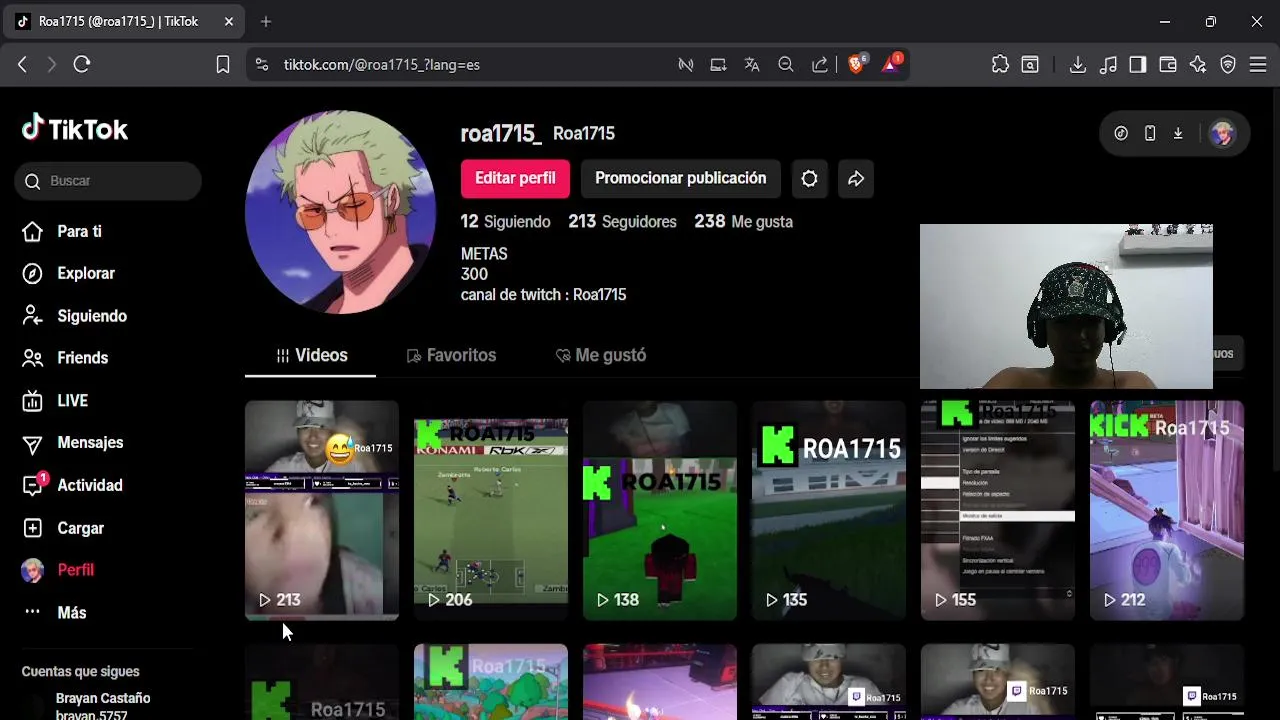
Task: Go back with browser back arrow
Action: point(22,64)
